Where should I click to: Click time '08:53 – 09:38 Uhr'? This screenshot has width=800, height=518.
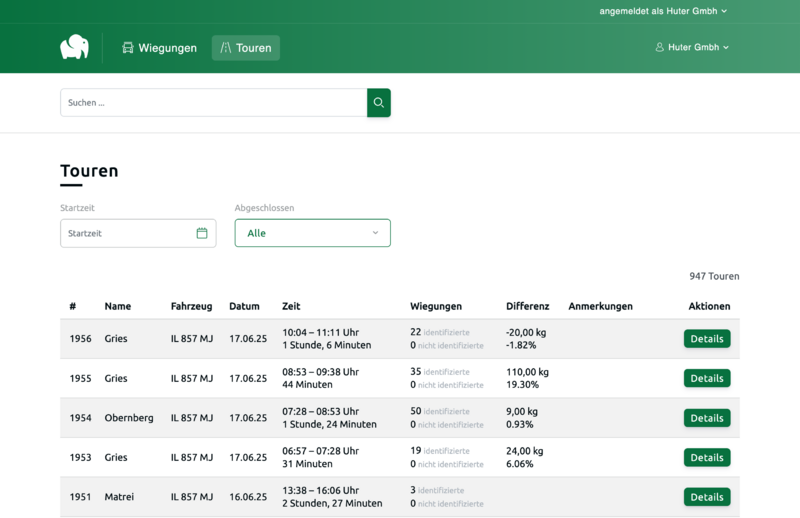pyautogui.click(x=320, y=372)
